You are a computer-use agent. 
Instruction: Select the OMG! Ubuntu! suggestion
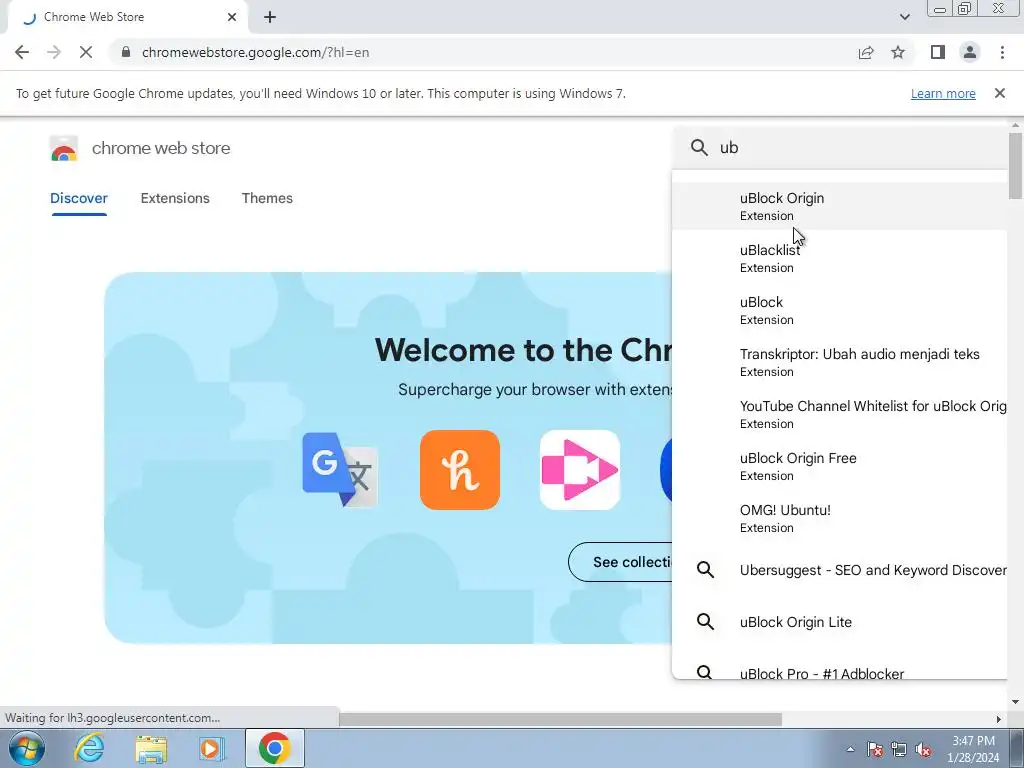coord(840,518)
